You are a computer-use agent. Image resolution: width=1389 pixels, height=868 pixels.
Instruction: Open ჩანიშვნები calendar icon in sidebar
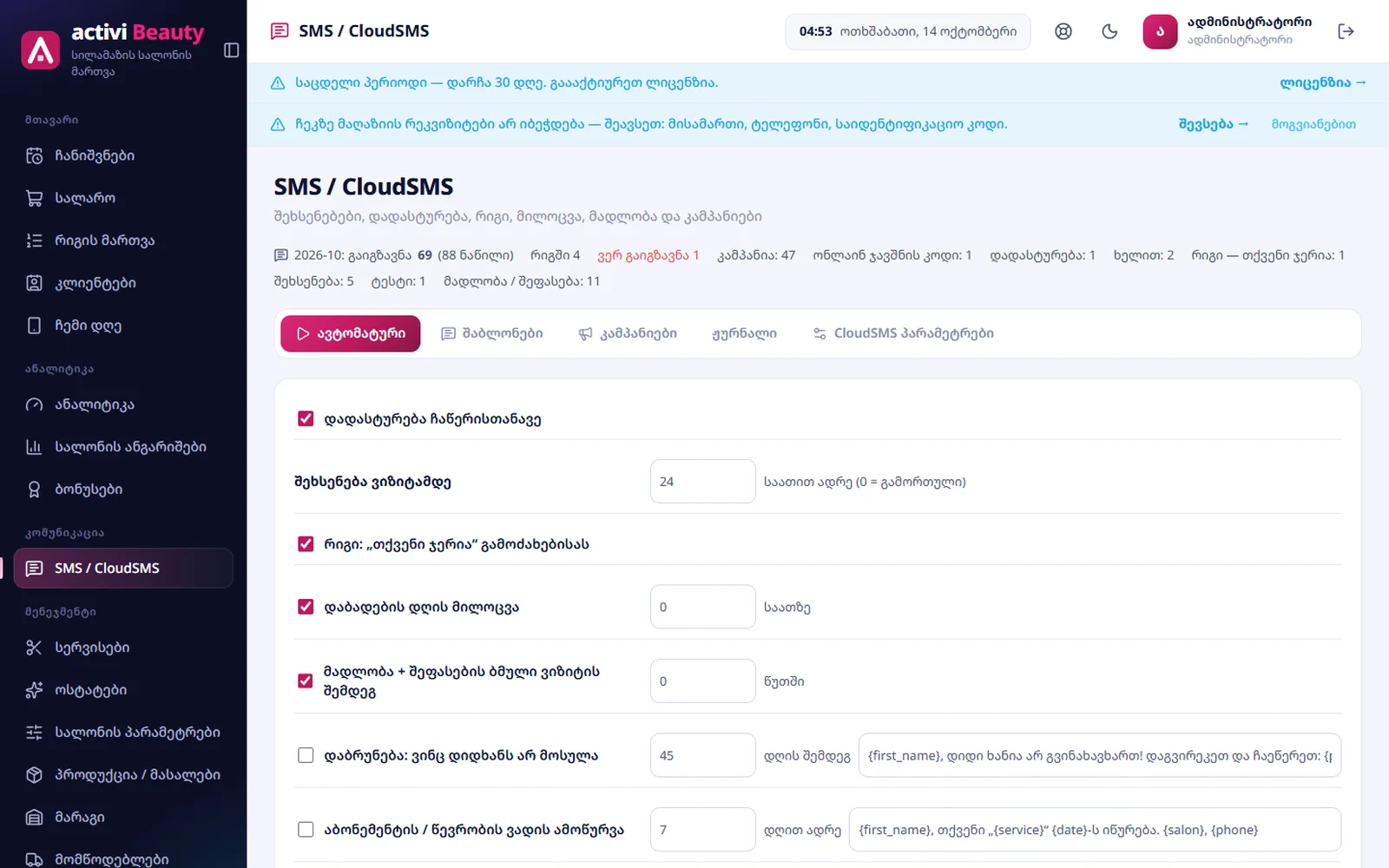coord(34,155)
